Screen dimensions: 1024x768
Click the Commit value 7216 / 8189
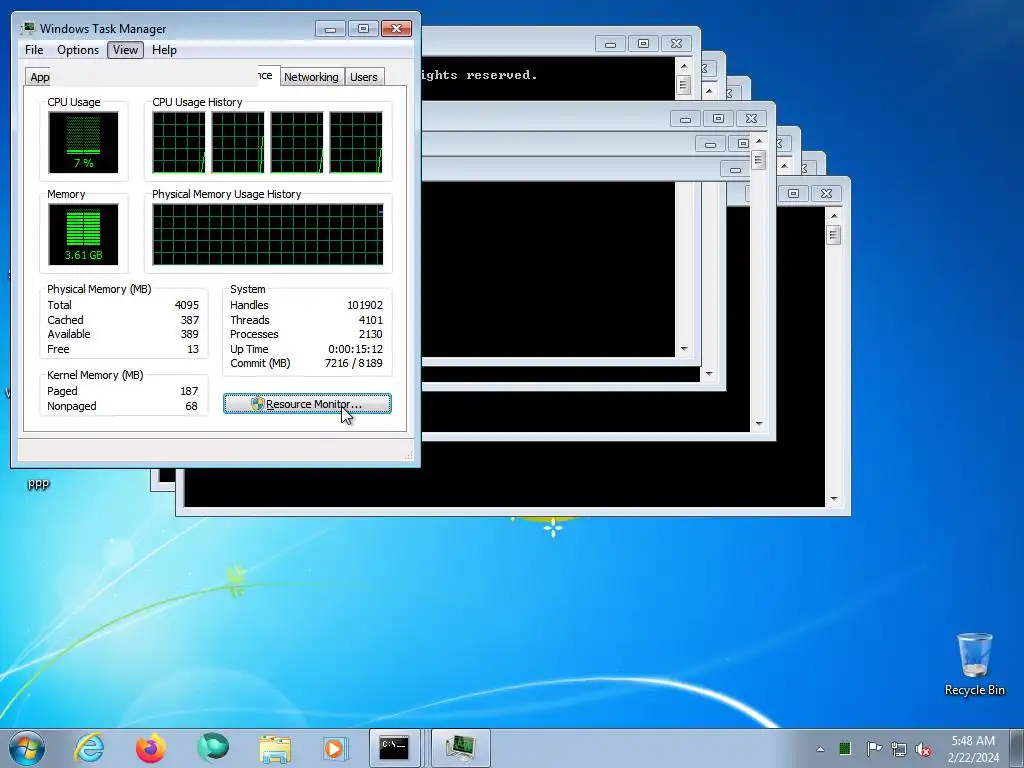[353, 363]
